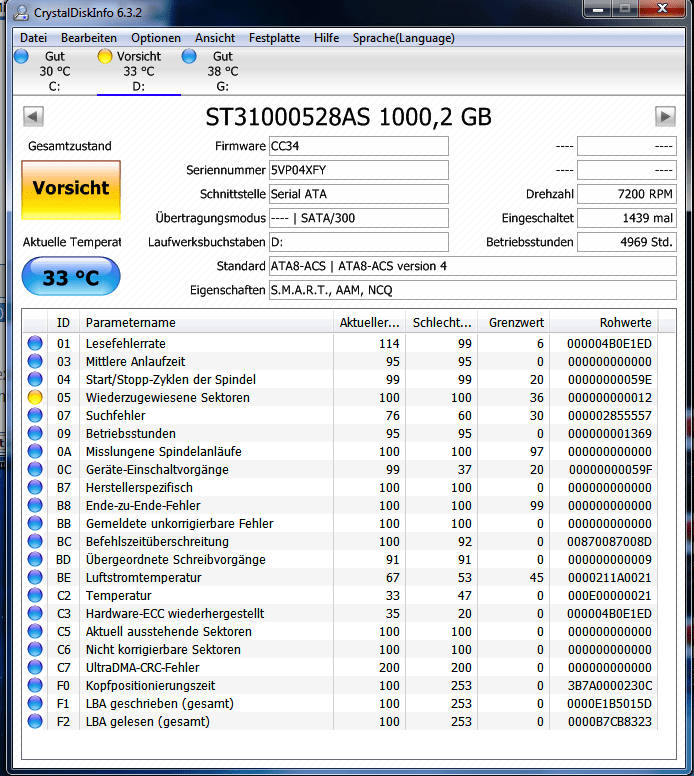Select drive G: blue status orb
Viewport: 694px width, 776px height.
point(189,56)
